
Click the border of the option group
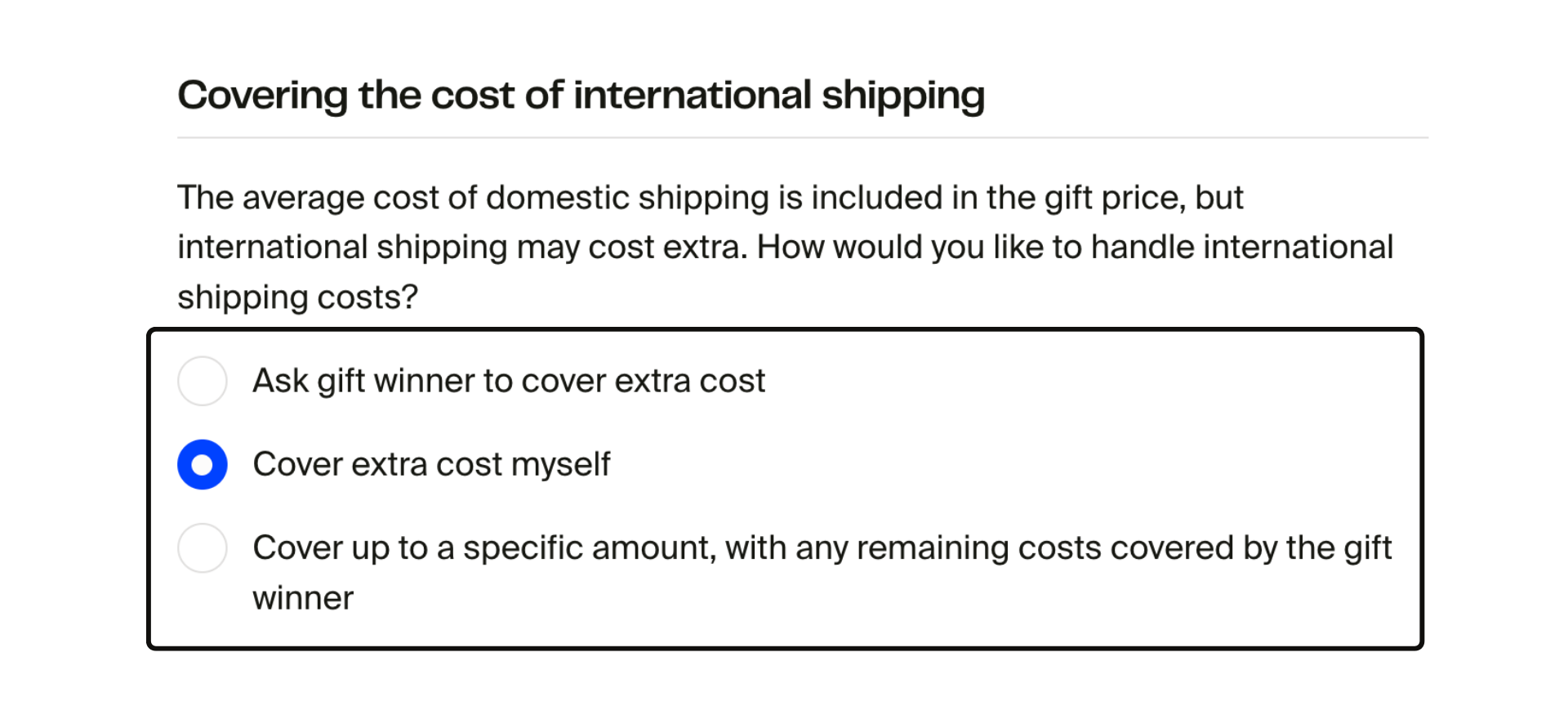(784, 329)
